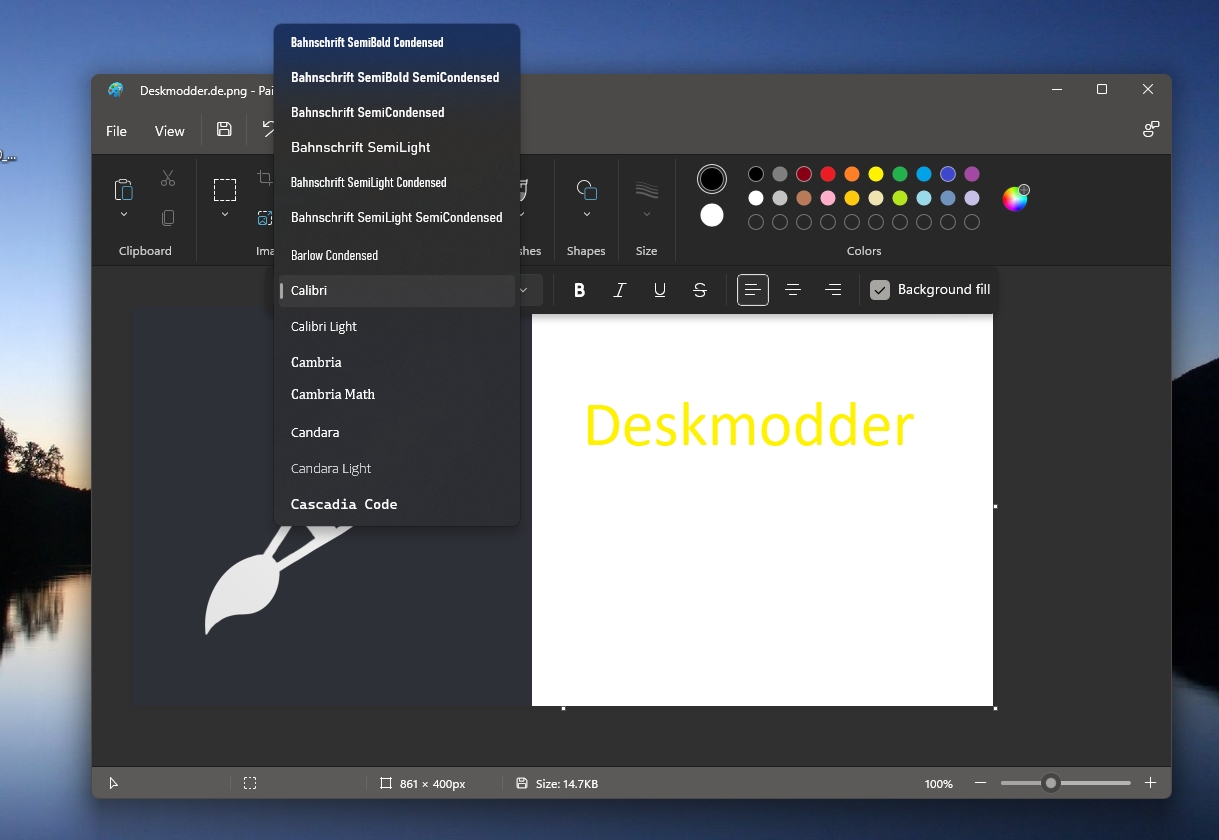Click the zoom in plus button

(x=1150, y=783)
